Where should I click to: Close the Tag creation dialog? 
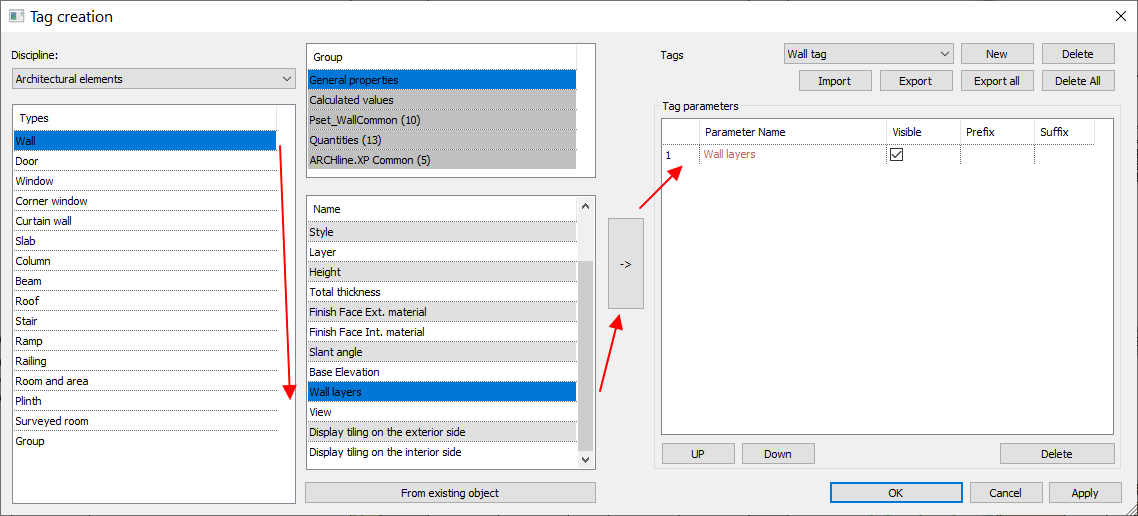coord(1121,16)
